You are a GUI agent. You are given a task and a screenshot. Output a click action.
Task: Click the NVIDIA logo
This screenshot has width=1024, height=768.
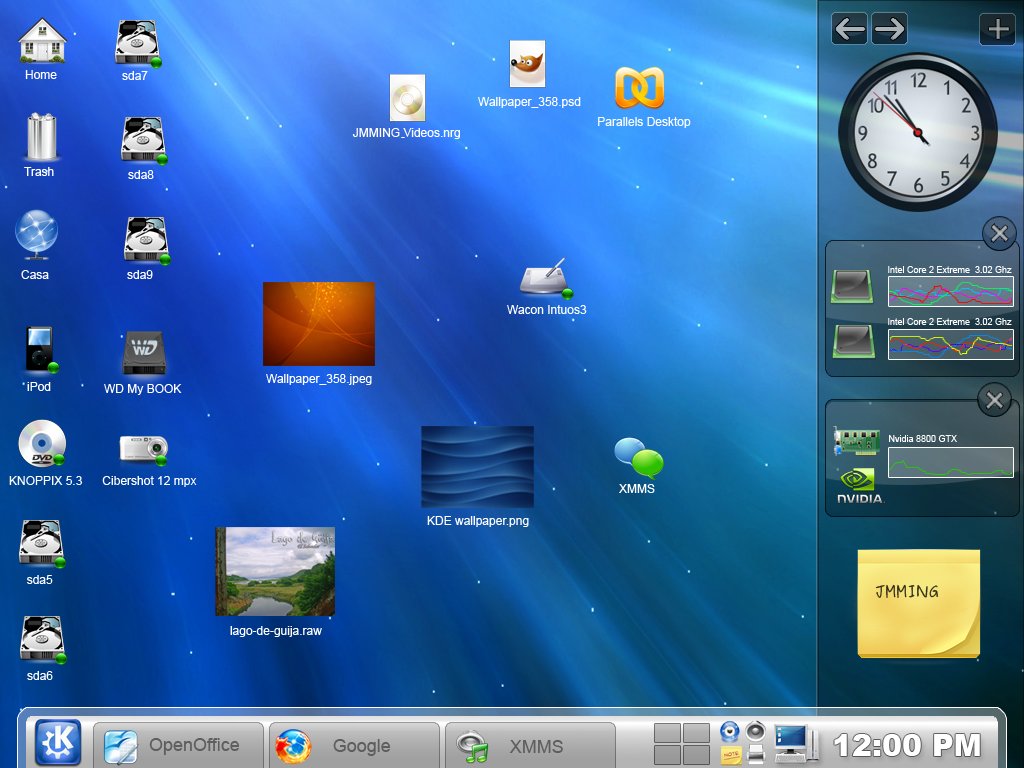(859, 487)
